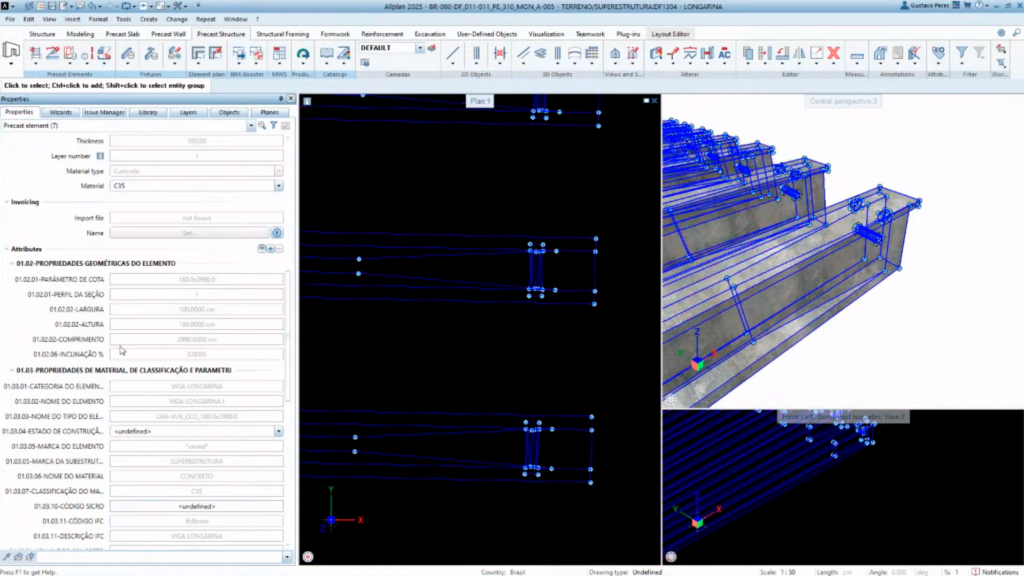Collapse the Attributes section

coord(7,249)
